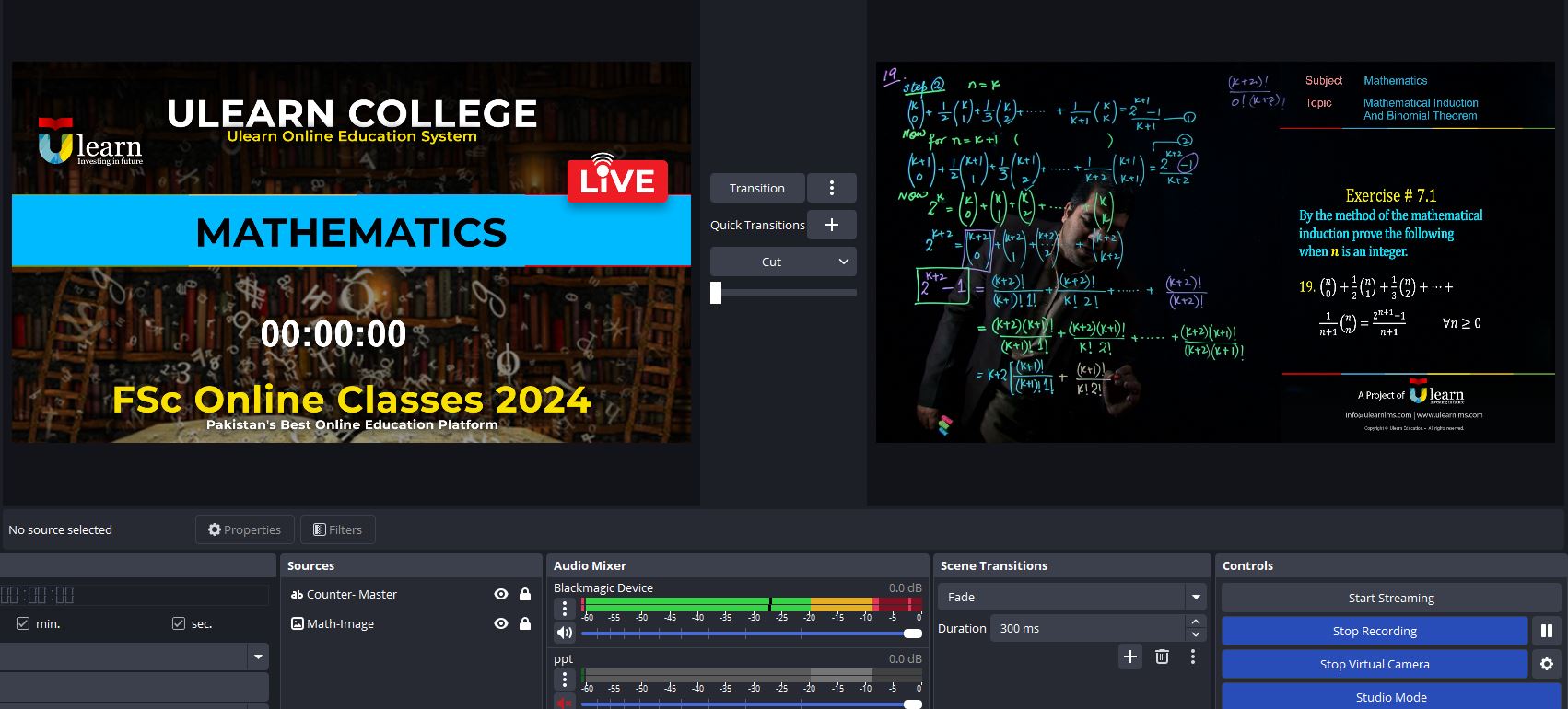Viewport: 1568px width, 709px height.
Task: Select the Math-Image source row
Action: (x=411, y=624)
